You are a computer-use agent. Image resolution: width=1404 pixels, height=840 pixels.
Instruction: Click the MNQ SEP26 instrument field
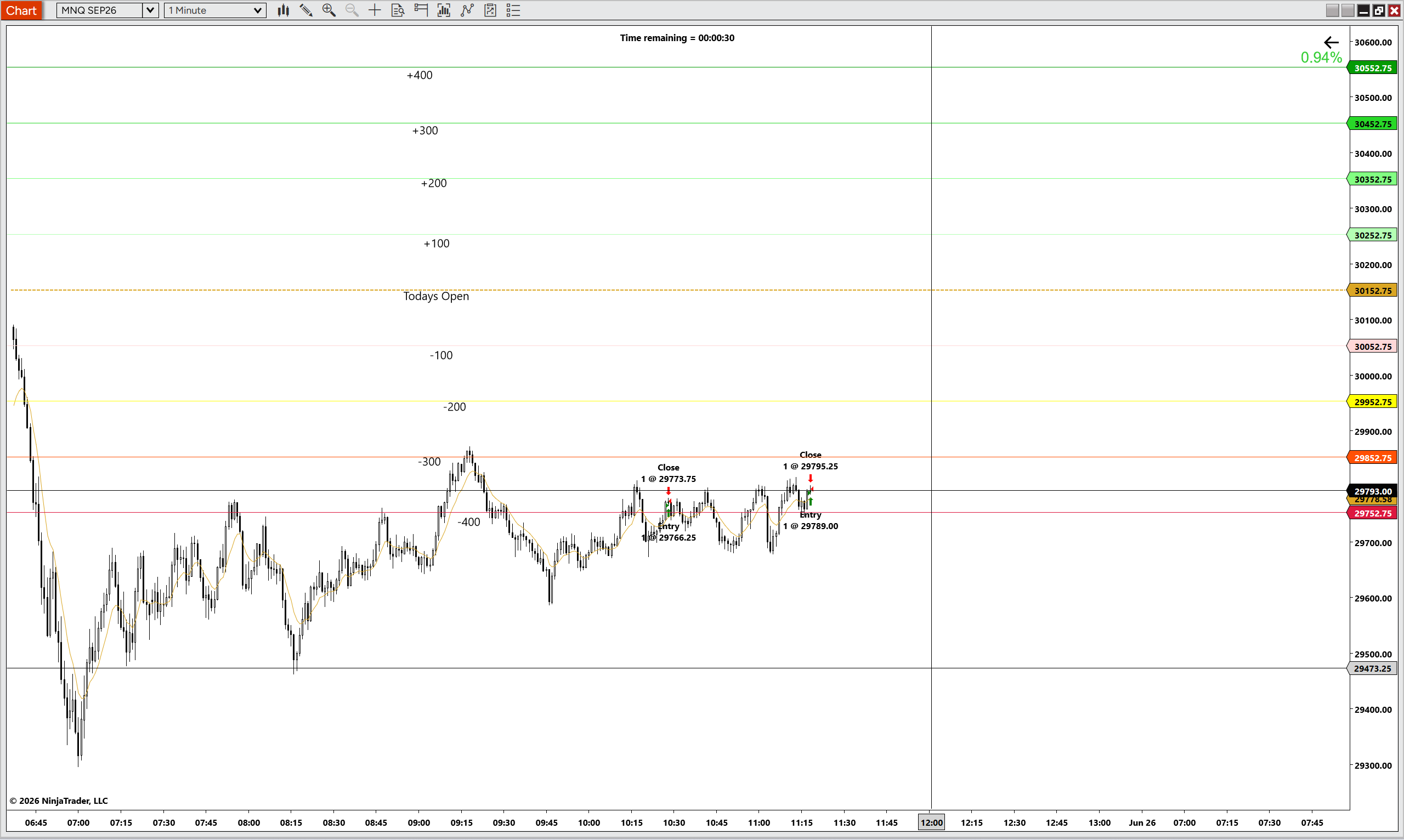[100, 10]
